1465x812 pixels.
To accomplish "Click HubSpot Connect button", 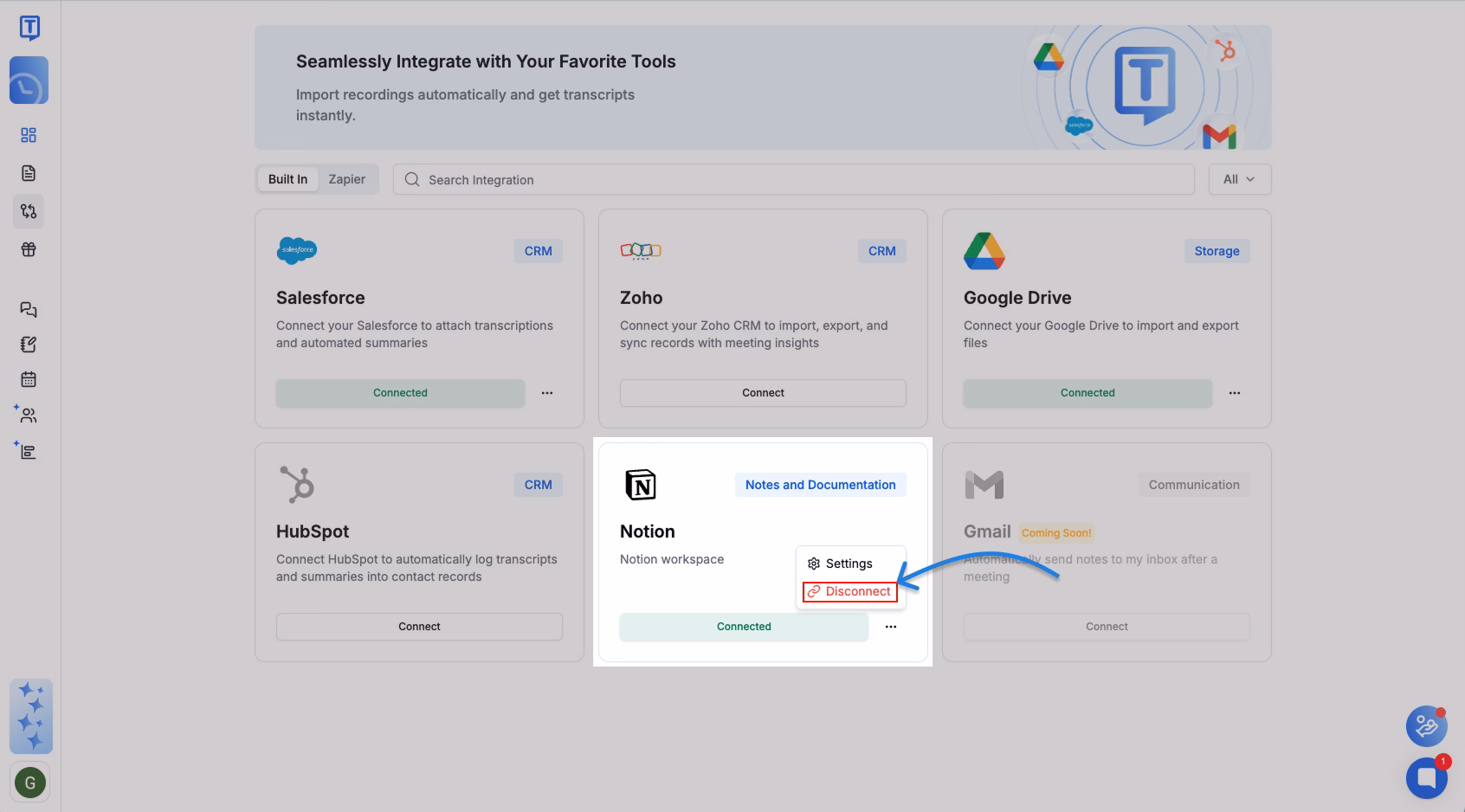I will coord(419,627).
